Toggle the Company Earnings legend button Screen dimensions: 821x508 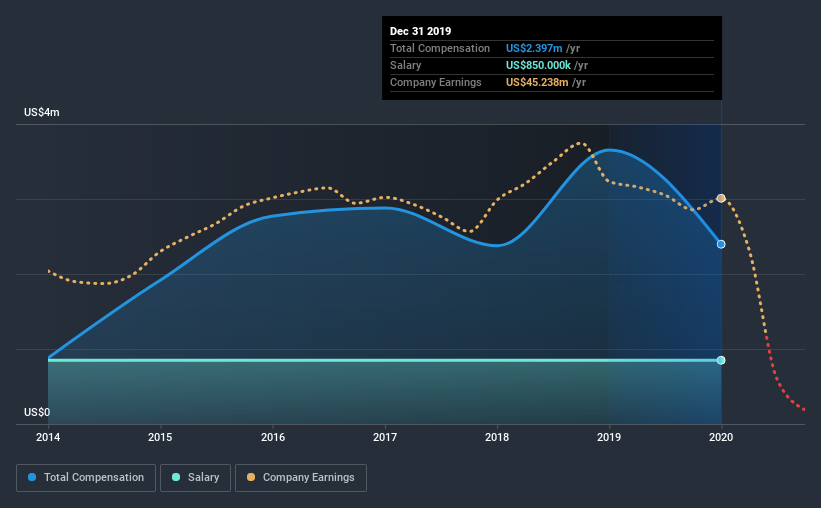tap(301, 478)
